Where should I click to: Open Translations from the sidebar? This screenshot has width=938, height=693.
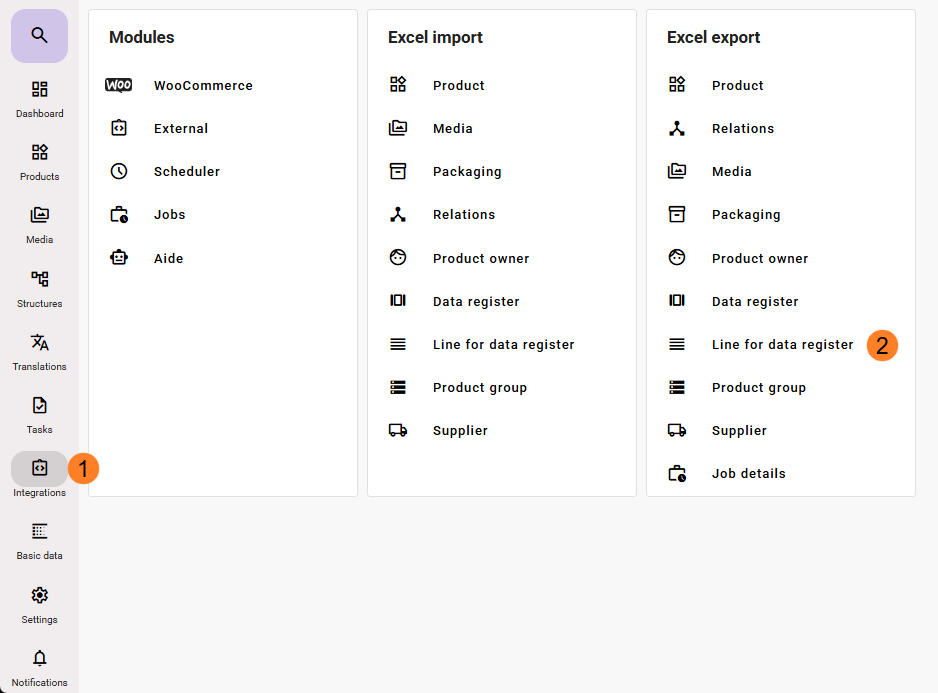(x=39, y=351)
